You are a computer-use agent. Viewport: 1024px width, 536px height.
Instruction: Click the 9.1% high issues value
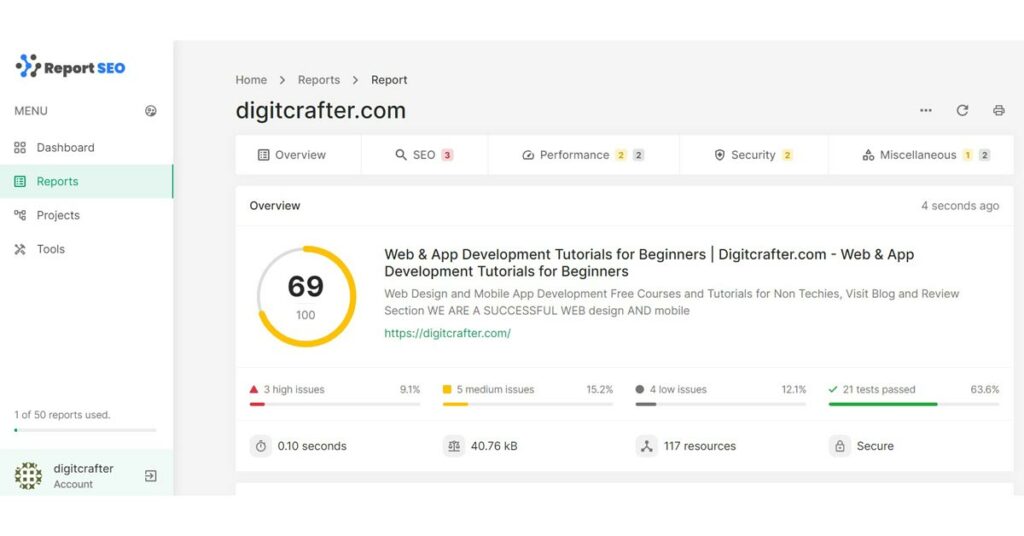tap(410, 390)
